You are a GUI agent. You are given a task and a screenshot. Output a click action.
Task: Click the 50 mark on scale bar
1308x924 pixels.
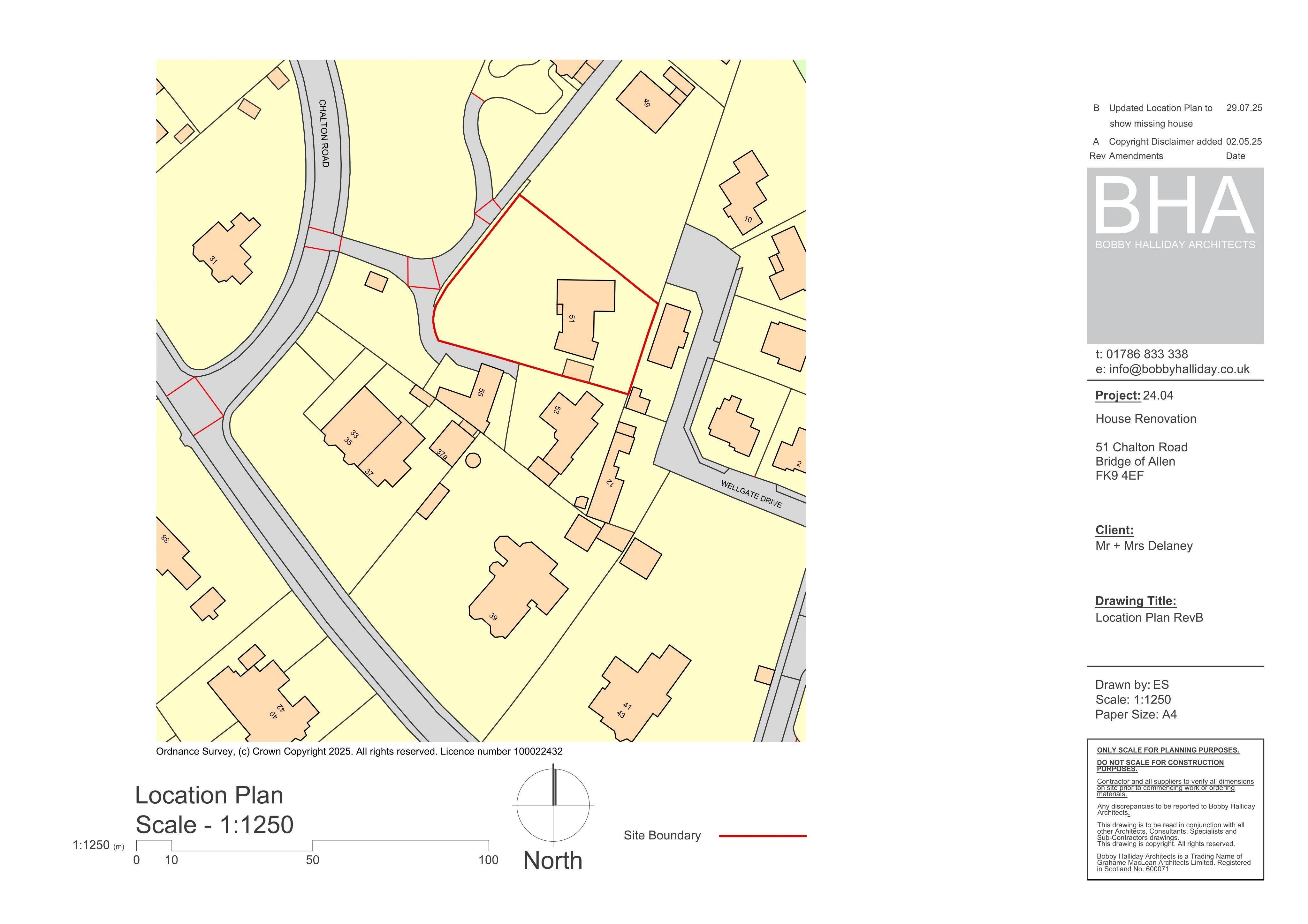(312, 860)
